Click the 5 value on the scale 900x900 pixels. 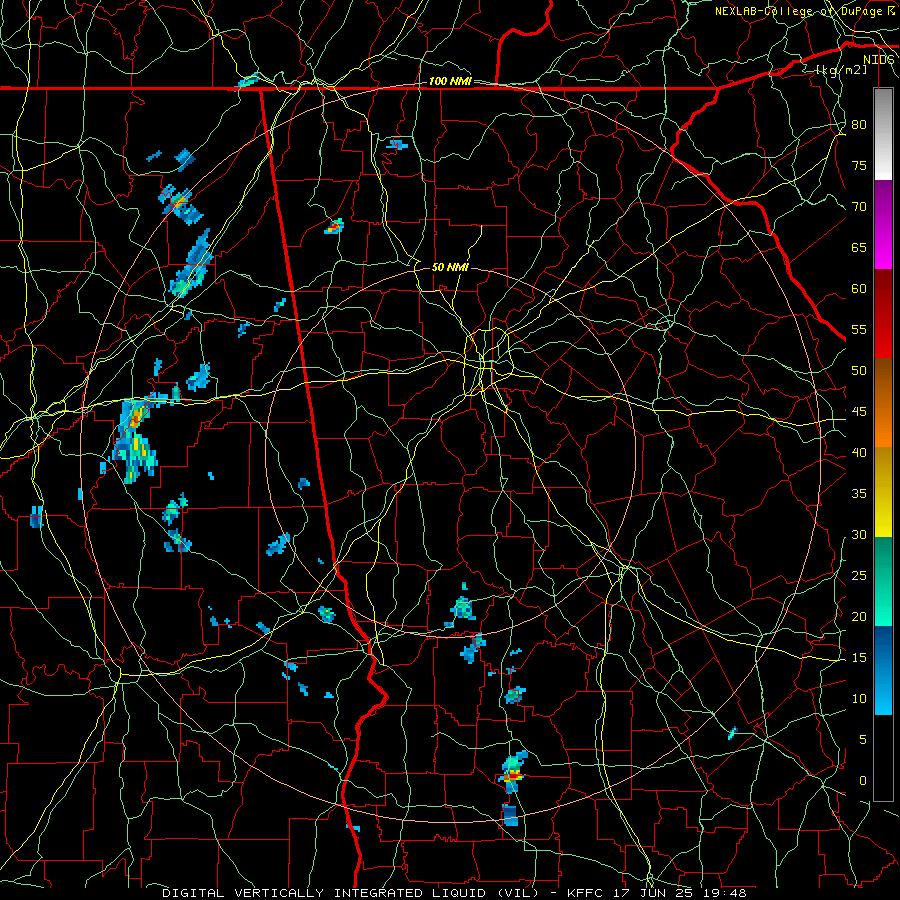point(863,740)
